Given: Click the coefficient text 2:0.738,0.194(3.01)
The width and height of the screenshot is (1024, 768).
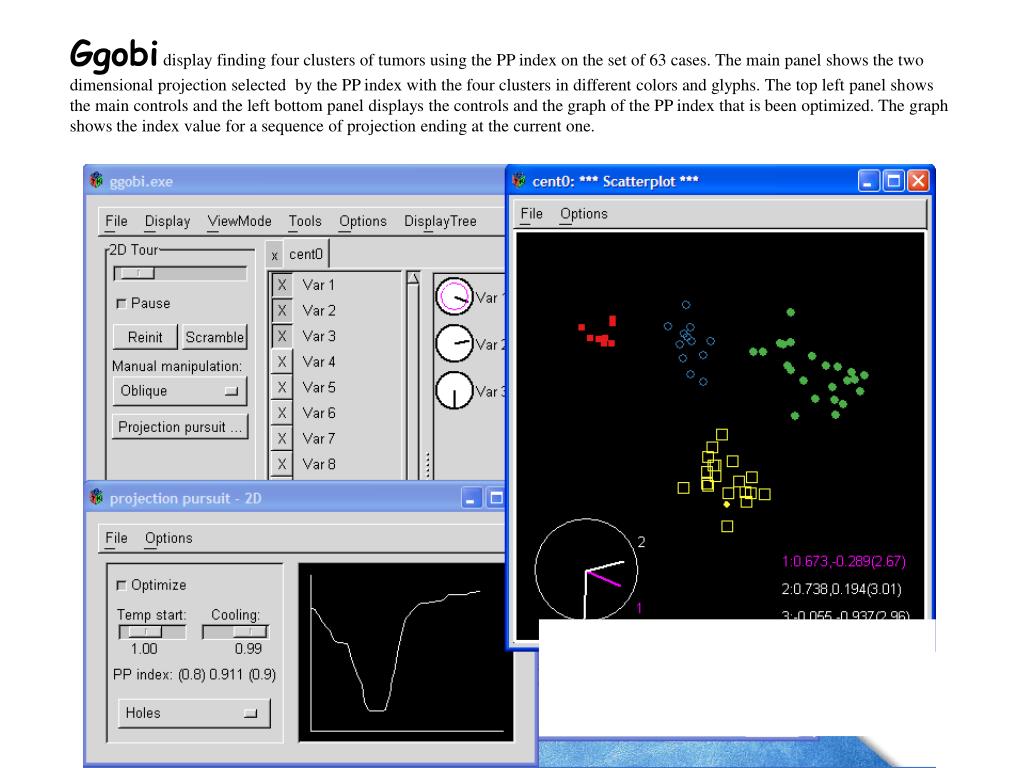Looking at the screenshot, I should 841,589.
